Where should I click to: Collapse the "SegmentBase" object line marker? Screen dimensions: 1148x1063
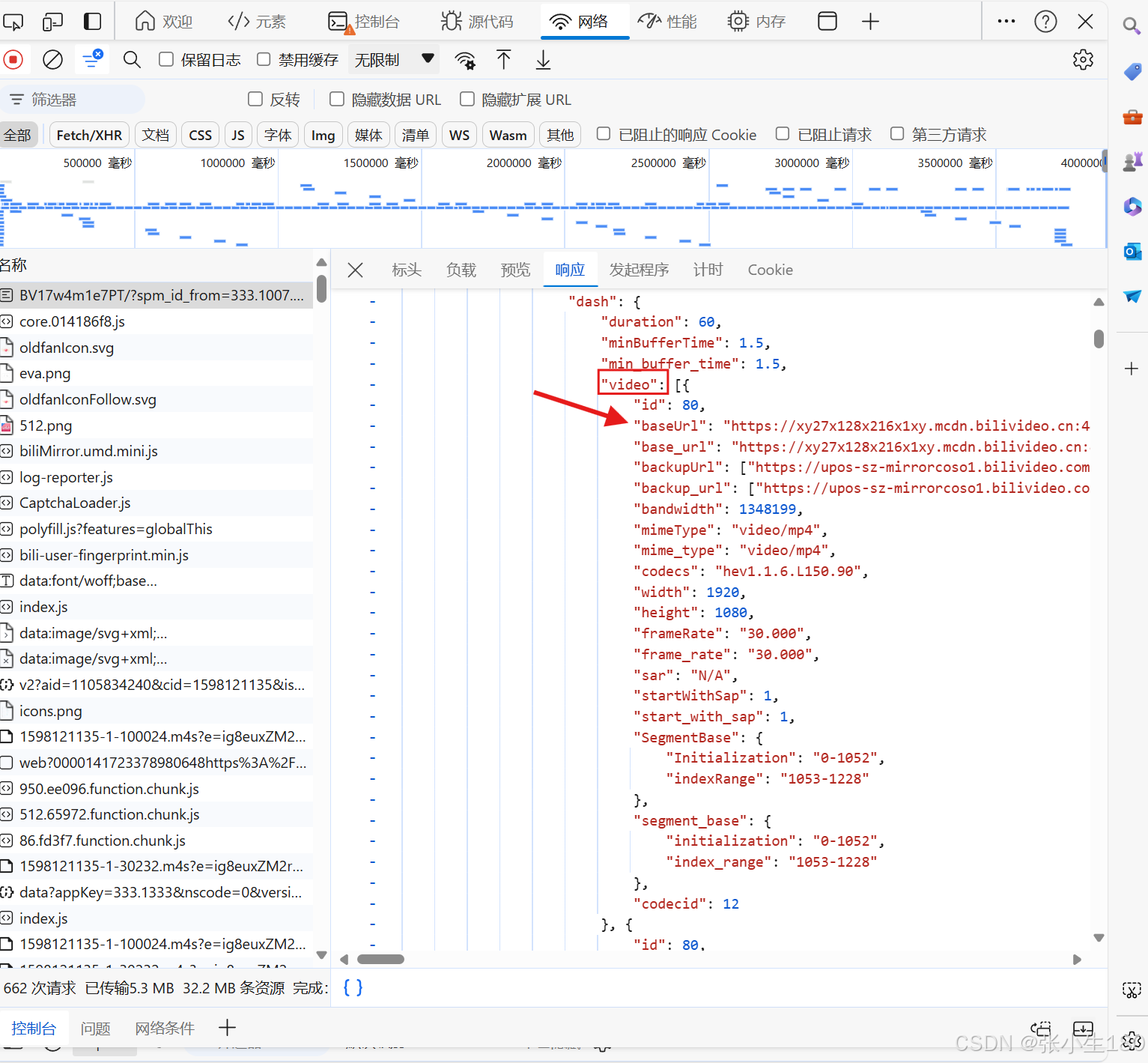click(372, 737)
